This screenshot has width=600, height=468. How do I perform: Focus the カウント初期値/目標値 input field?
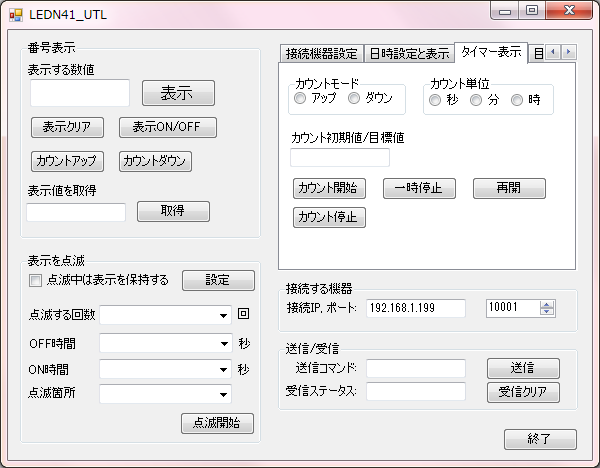[x=340, y=157]
